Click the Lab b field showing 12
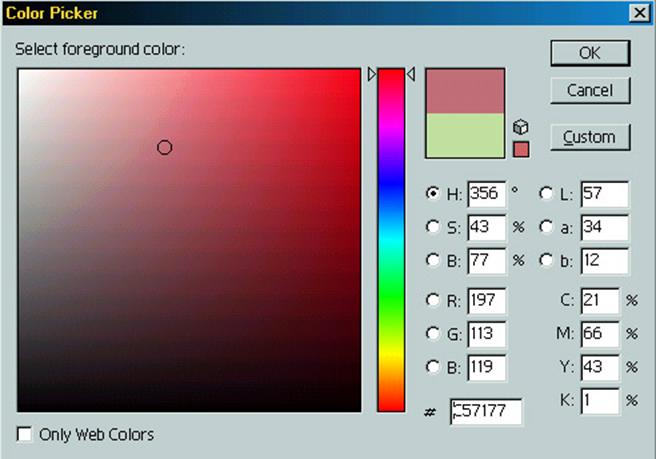The height and width of the screenshot is (459, 656). pos(605,261)
